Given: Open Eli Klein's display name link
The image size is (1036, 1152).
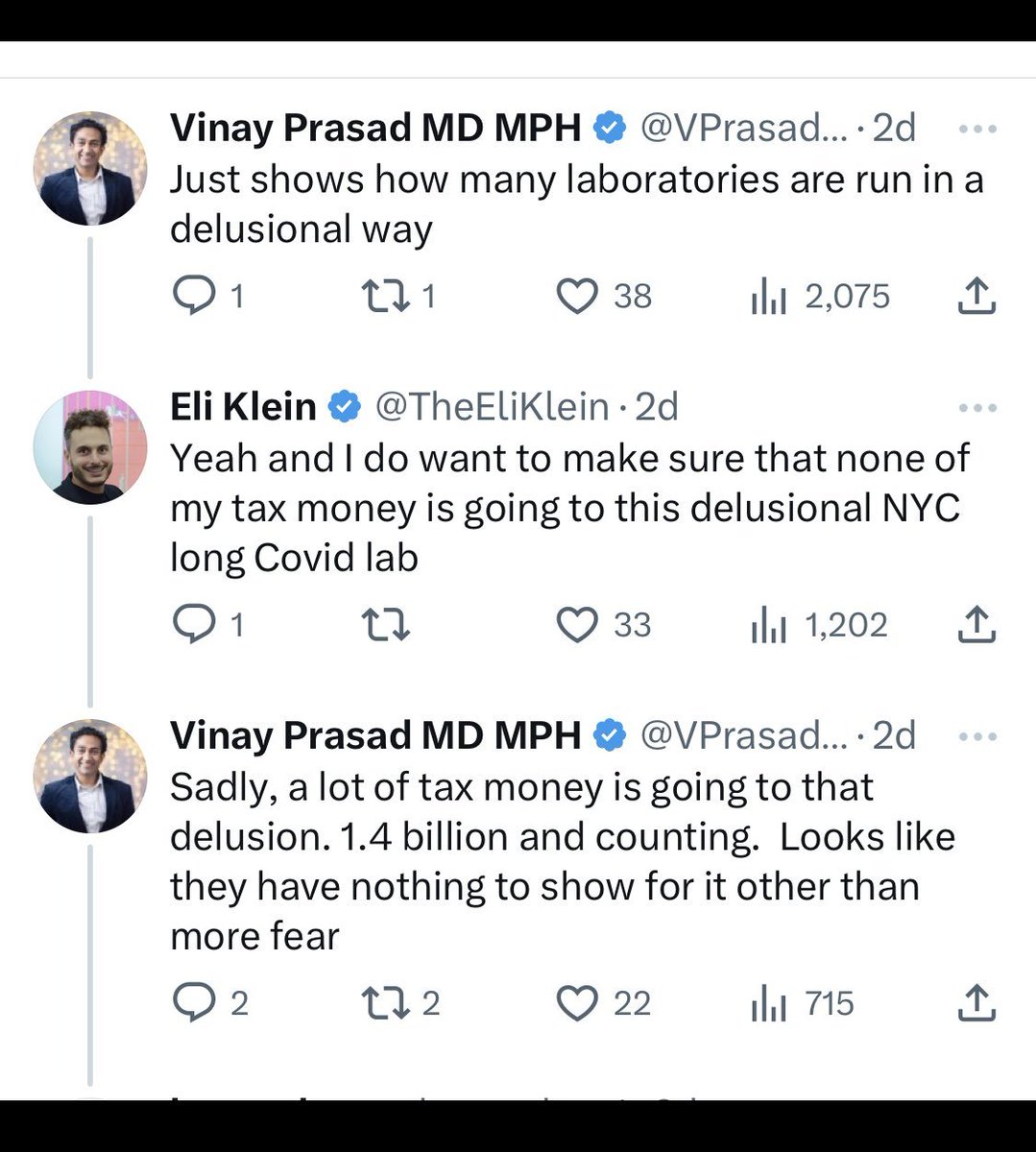Looking at the screenshot, I should pos(243,407).
